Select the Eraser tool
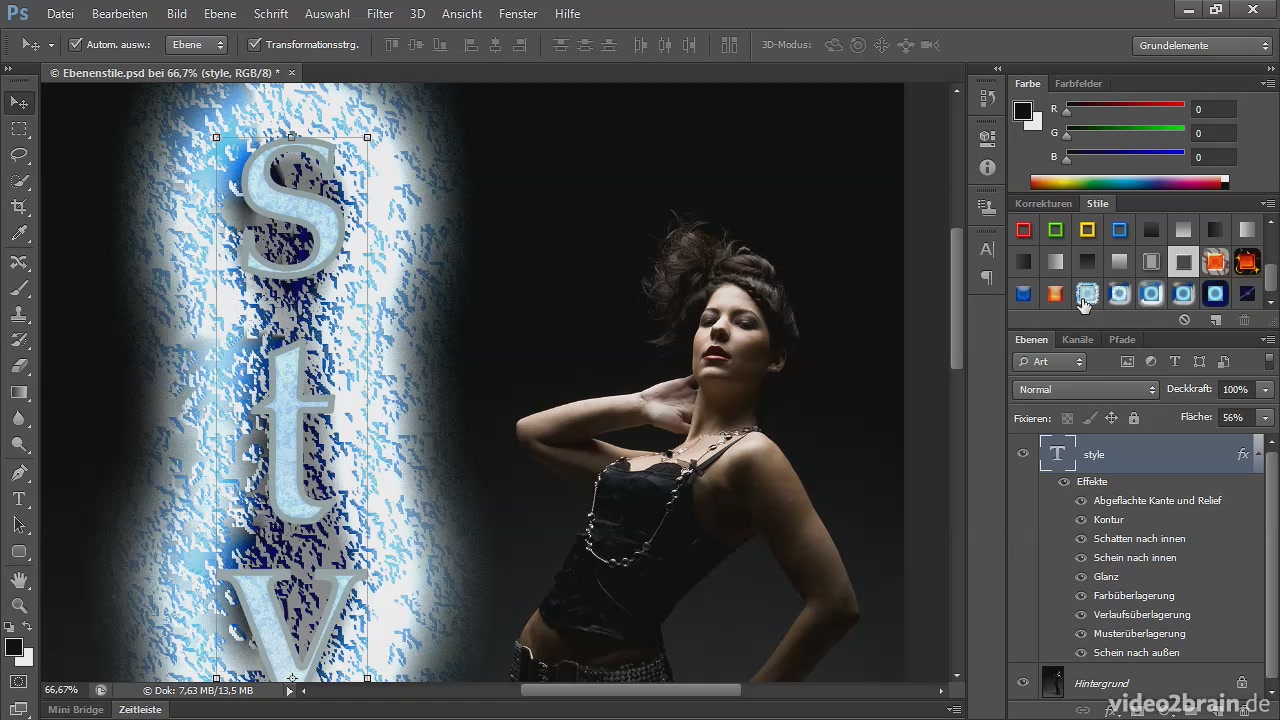The image size is (1280, 720). (x=19, y=366)
